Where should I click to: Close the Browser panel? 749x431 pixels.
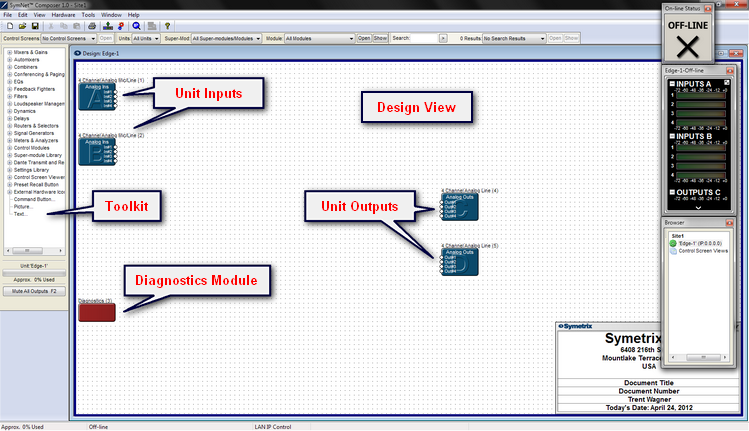[x=729, y=223]
